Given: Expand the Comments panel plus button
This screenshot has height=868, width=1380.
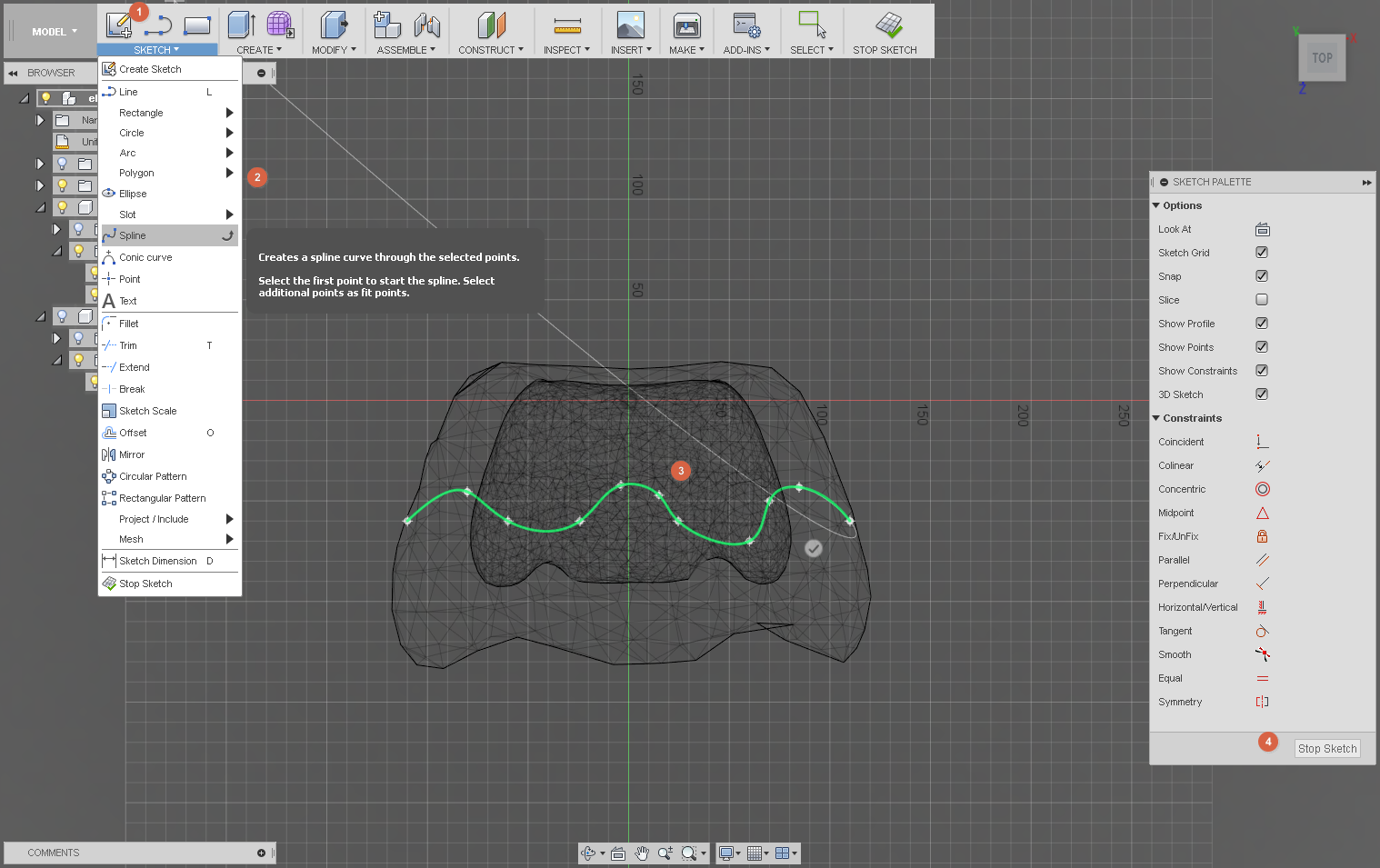Looking at the screenshot, I should (x=261, y=853).
